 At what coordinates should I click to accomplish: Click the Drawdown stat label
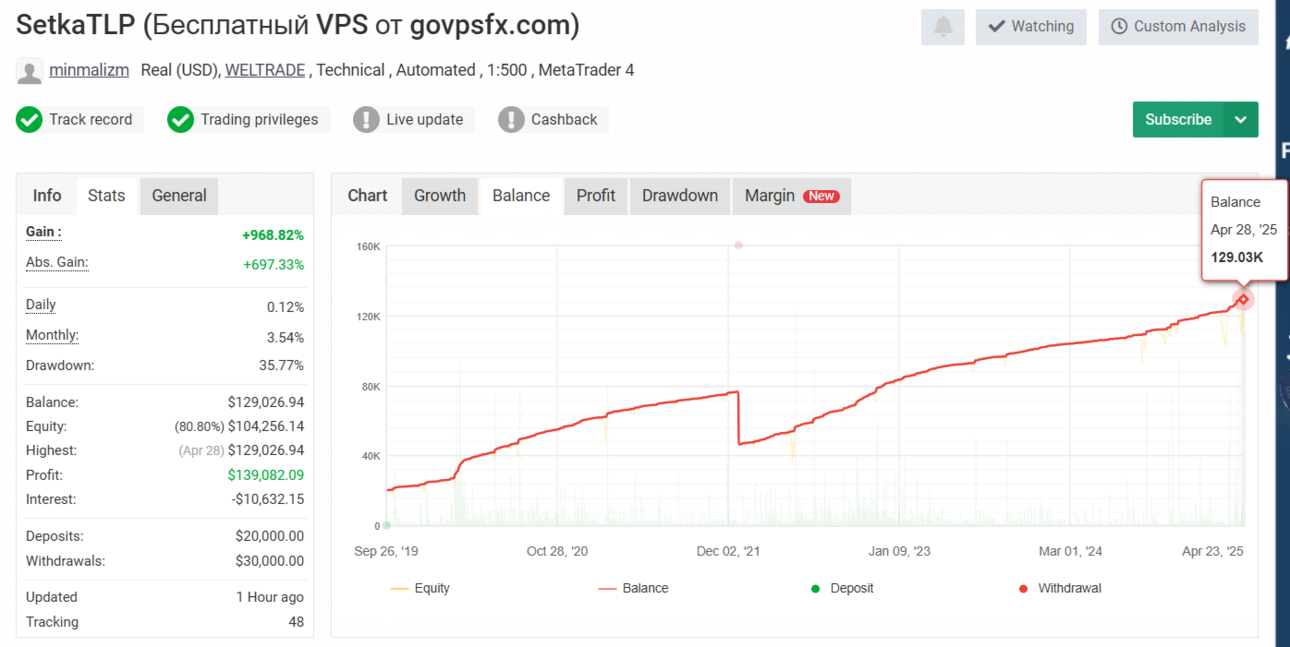(x=60, y=366)
